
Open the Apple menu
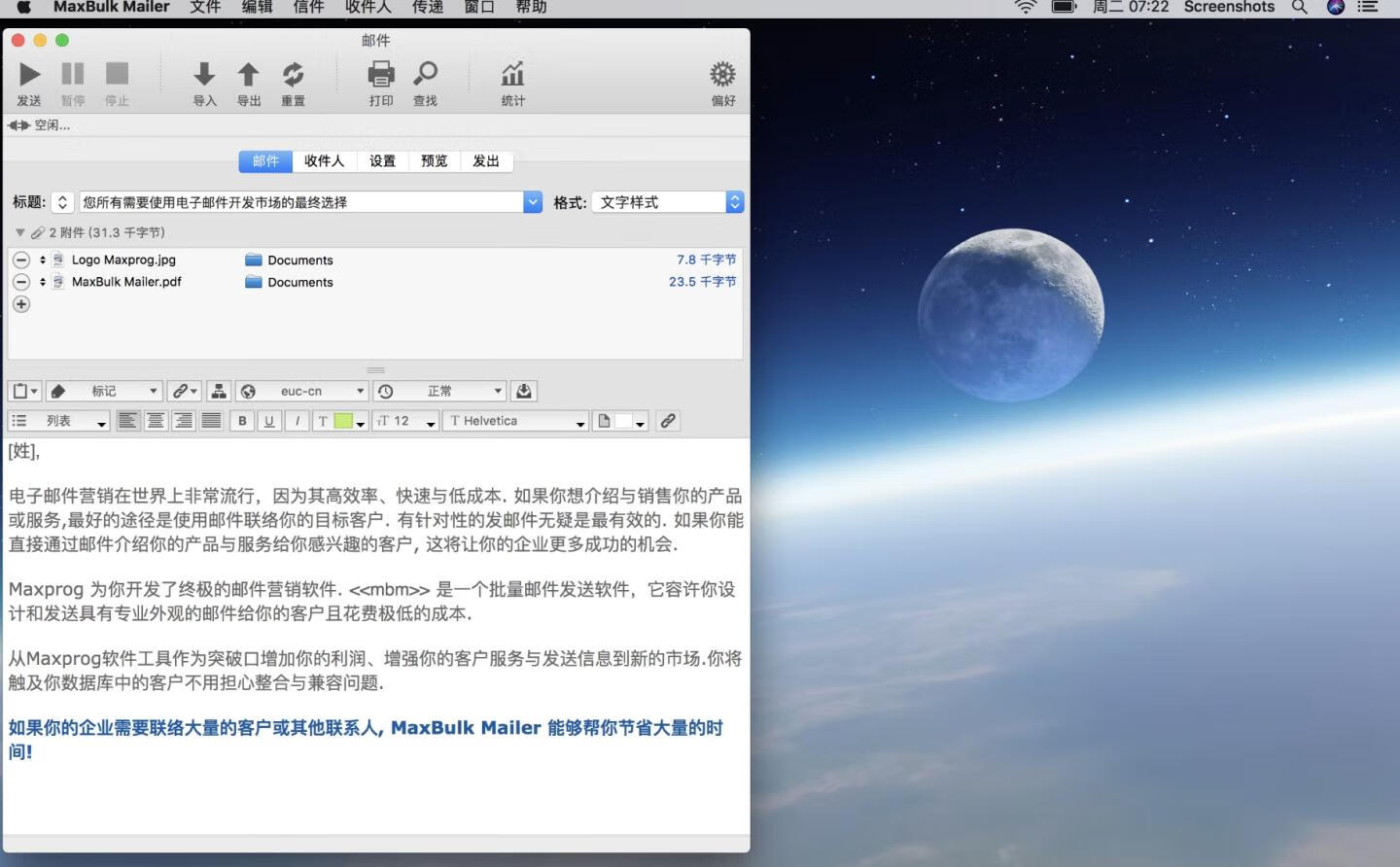[x=23, y=6]
